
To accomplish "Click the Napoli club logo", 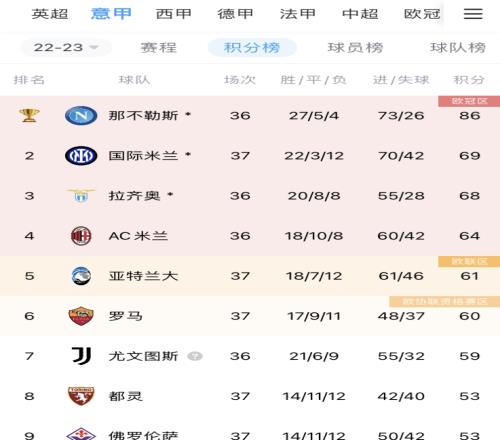I will [81, 116].
